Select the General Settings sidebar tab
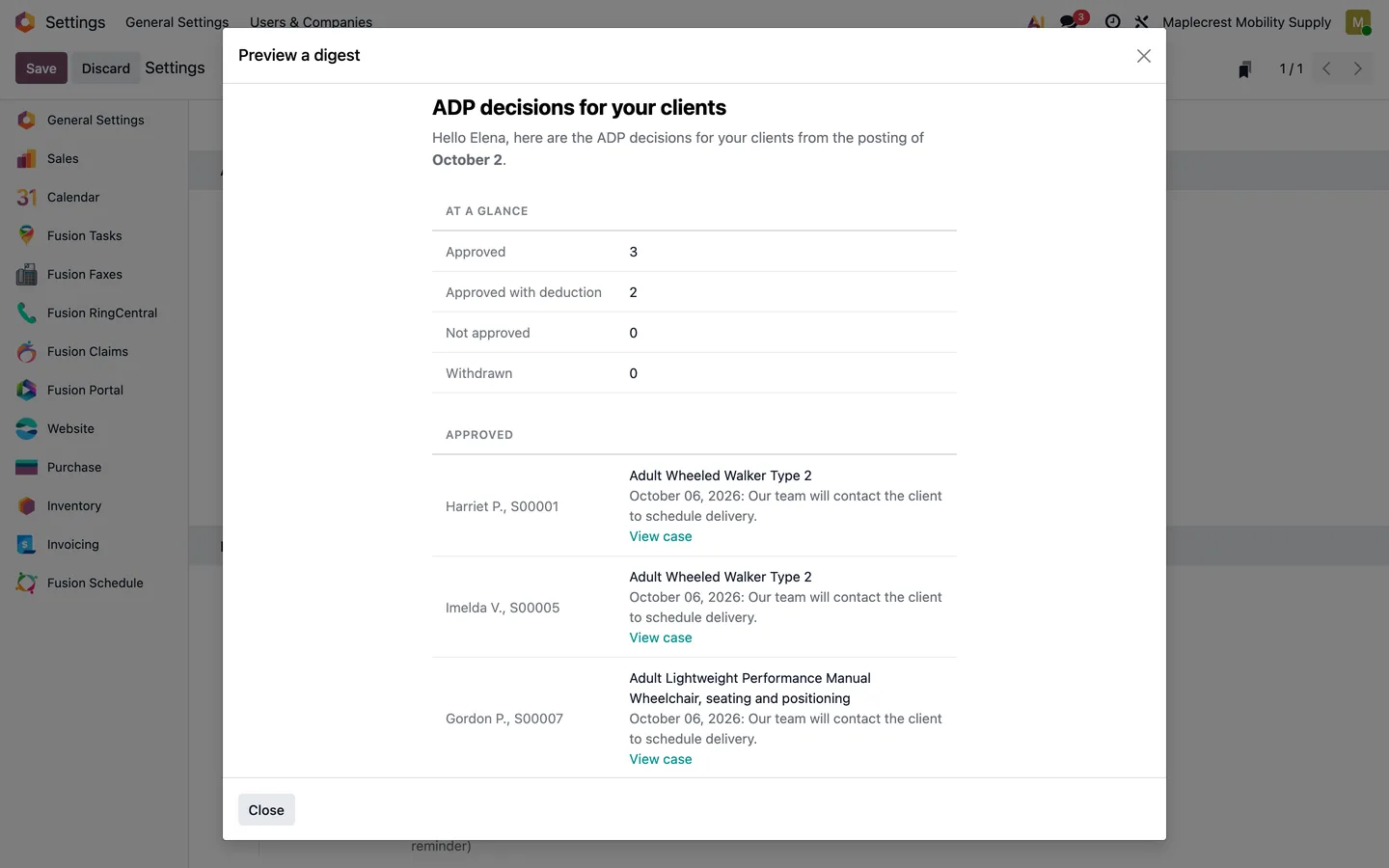1389x868 pixels. [94, 120]
